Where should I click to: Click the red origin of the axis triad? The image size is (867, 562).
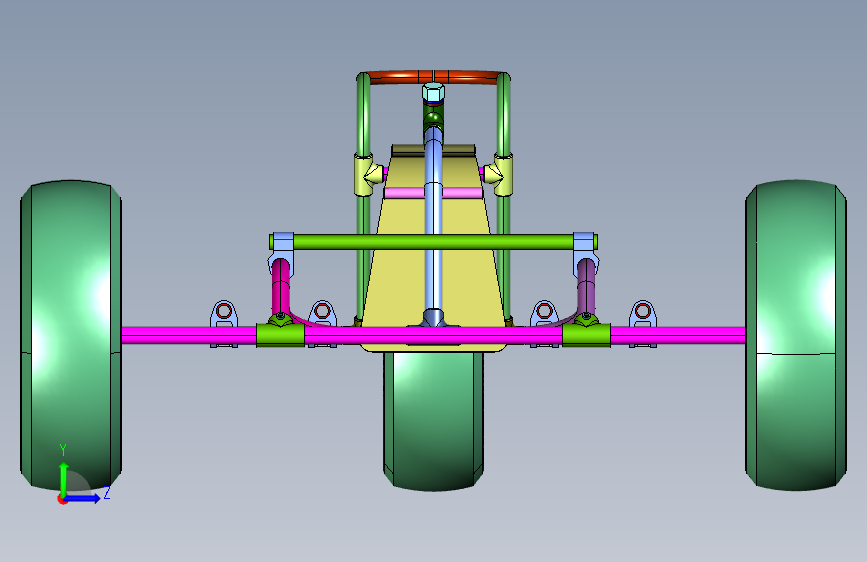point(62,499)
